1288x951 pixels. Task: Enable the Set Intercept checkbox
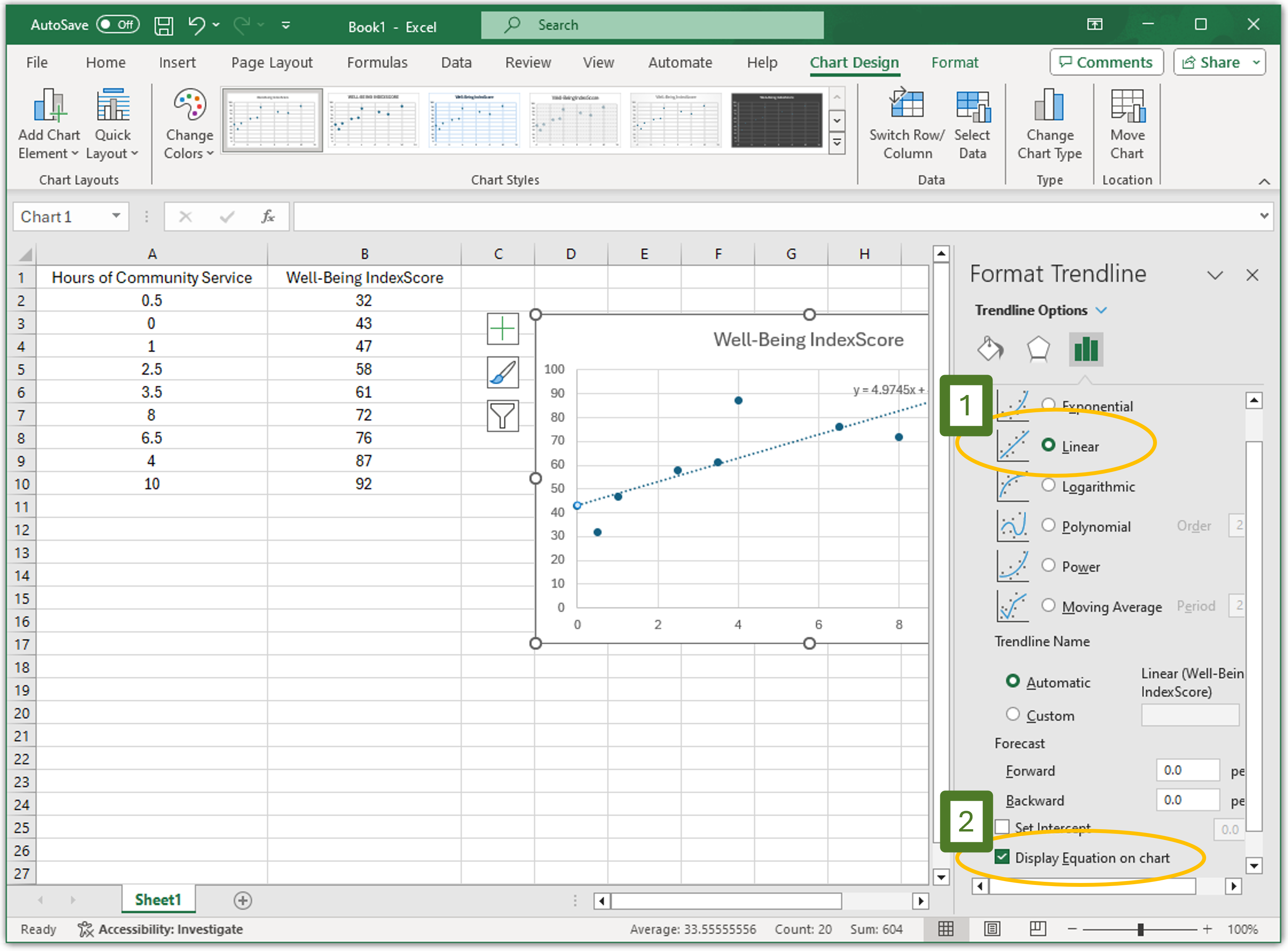1002,827
